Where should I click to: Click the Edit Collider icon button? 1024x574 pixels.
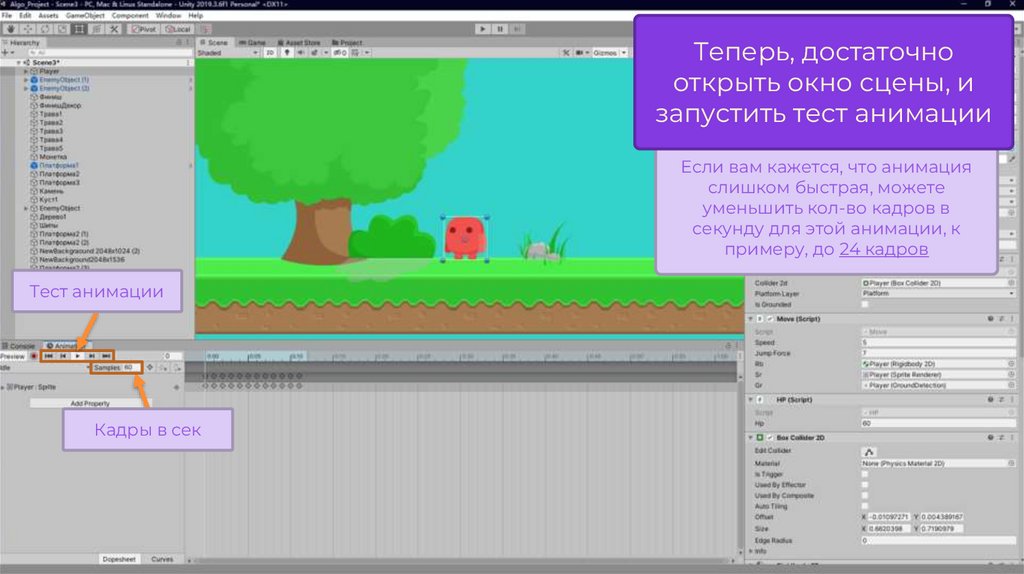869,452
